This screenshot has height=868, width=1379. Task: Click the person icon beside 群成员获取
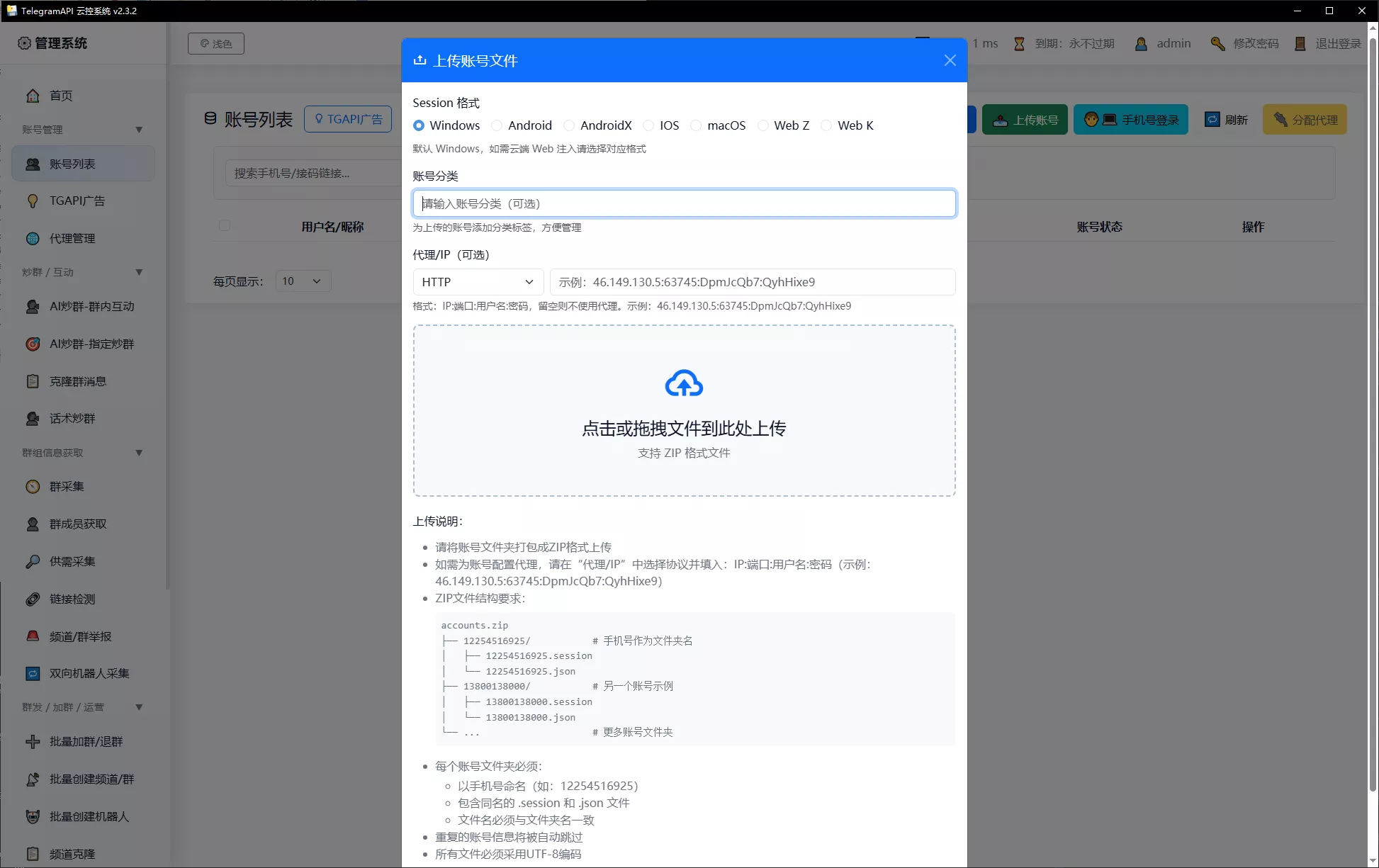(33, 524)
